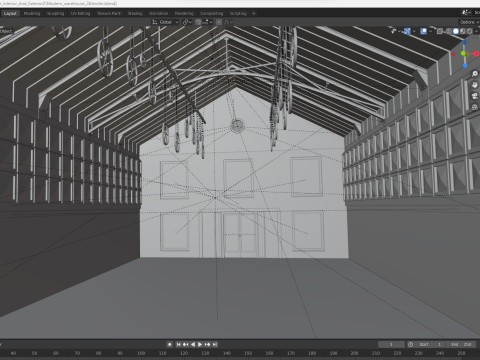Jump to previous keyframe

(x=186, y=344)
